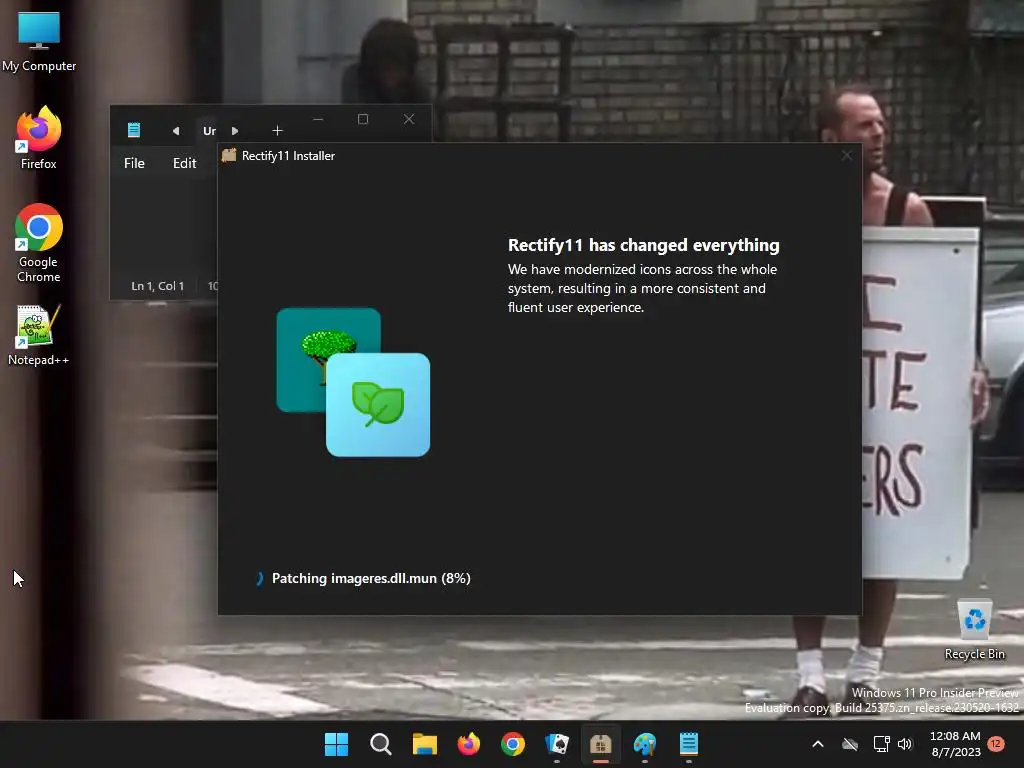Open the notification badge showing 12
Image resolution: width=1024 pixels, height=768 pixels.
pyautogui.click(x=996, y=743)
